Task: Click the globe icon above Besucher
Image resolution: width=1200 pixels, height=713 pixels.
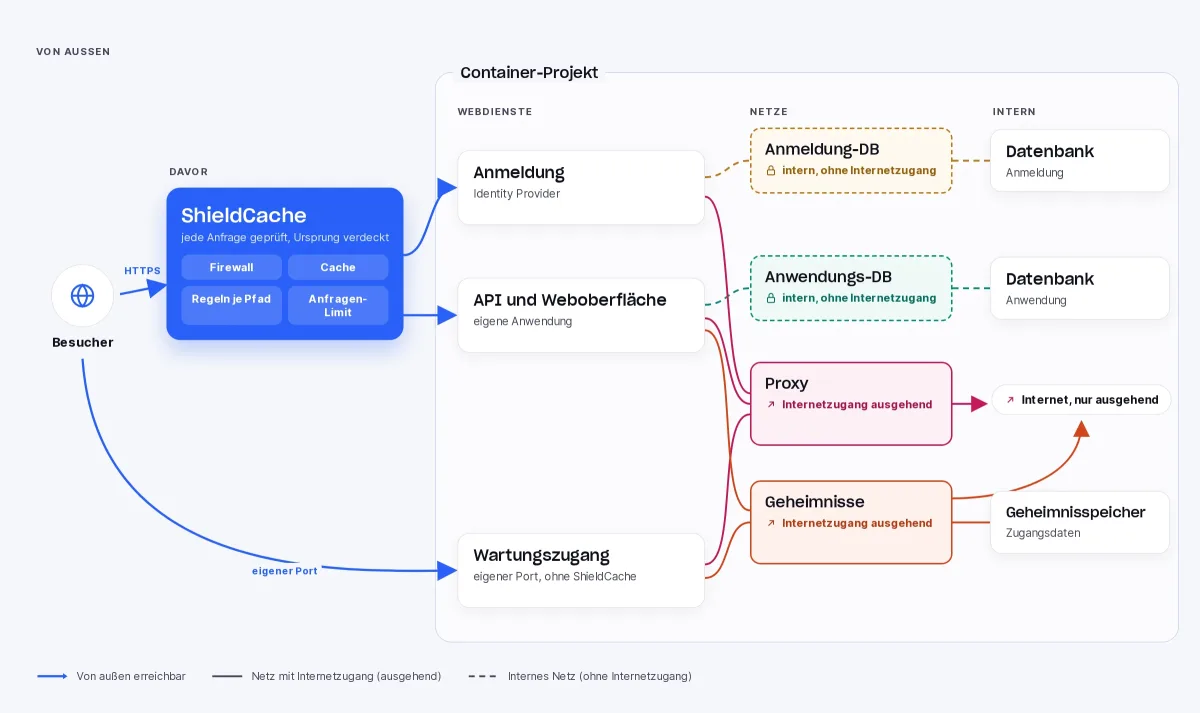Action: (x=82, y=295)
